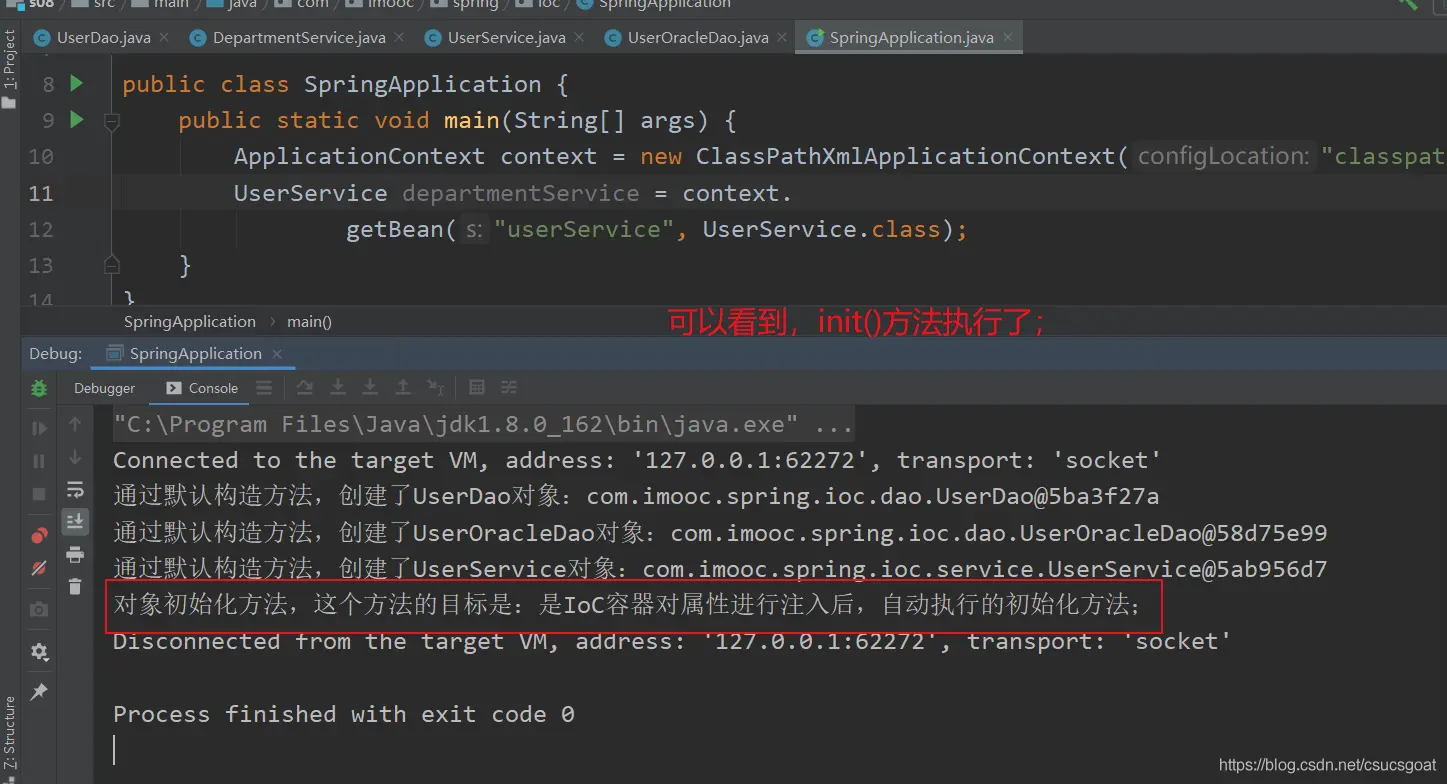Click the java.exe command line in console
Image resolution: width=1447 pixels, height=784 pixels.
point(483,424)
